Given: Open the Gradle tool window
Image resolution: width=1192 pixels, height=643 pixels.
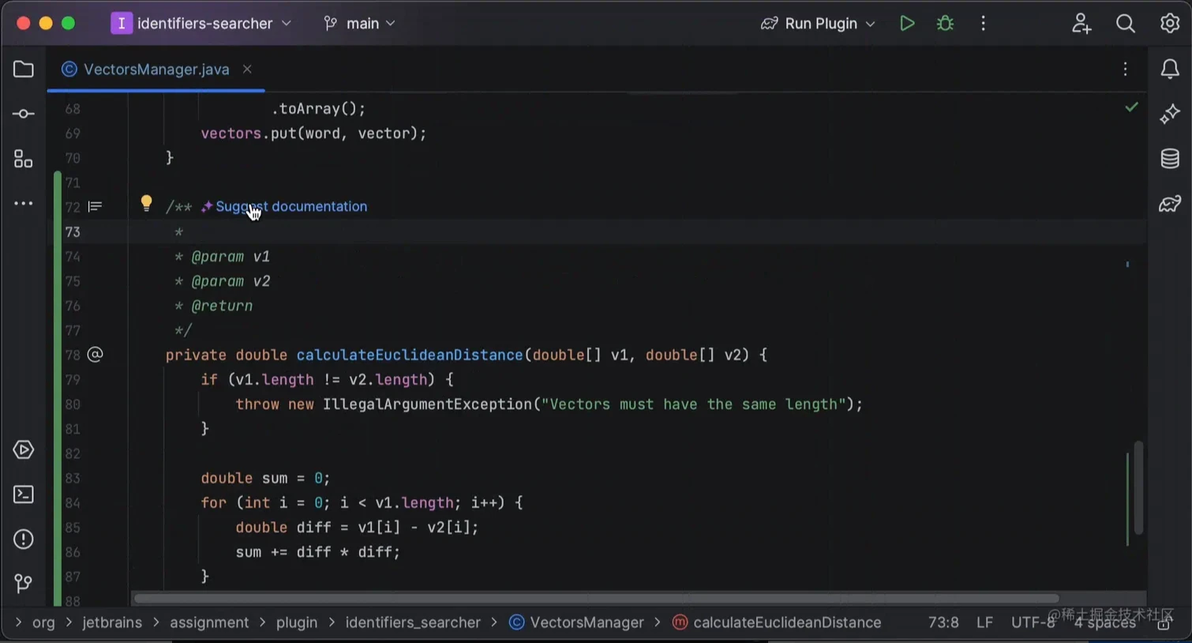Looking at the screenshot, I should click(1170, 204).
